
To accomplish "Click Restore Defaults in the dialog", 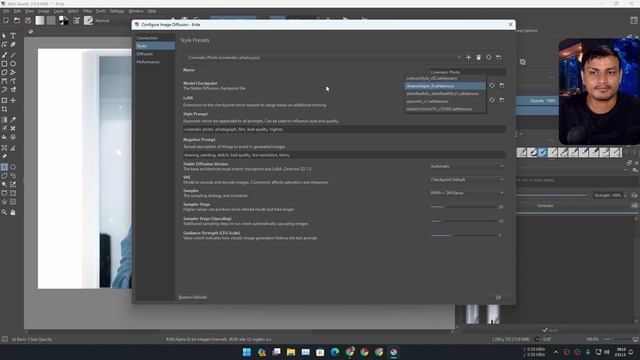I will (193, 297).
